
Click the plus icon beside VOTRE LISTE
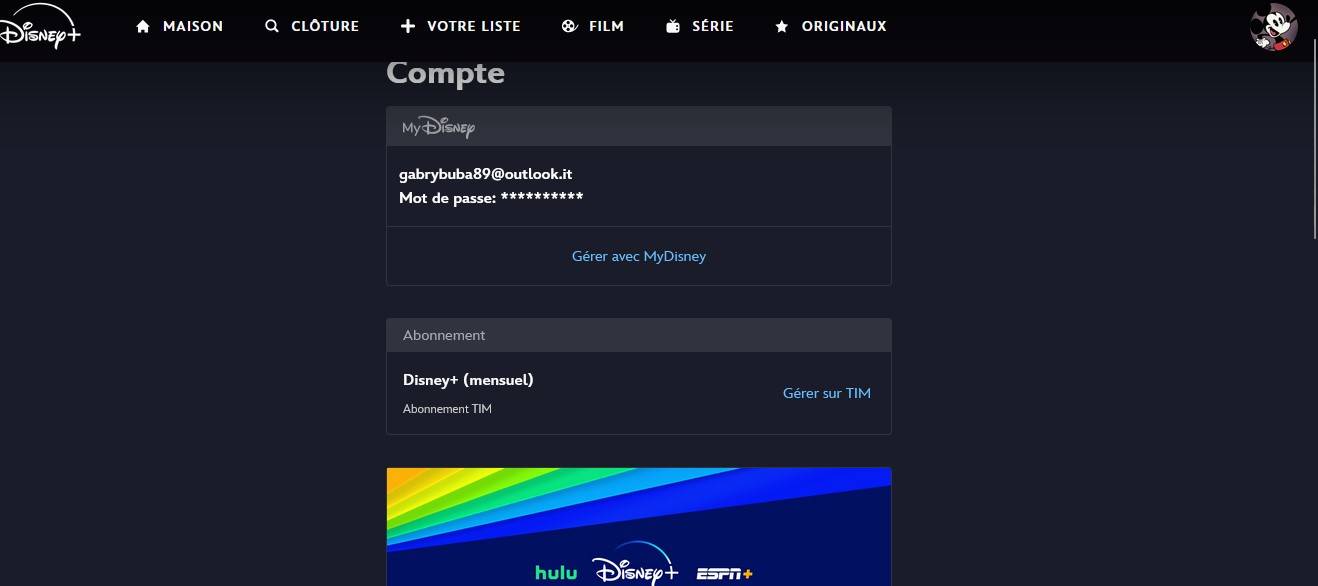click(x=407, y=26)
